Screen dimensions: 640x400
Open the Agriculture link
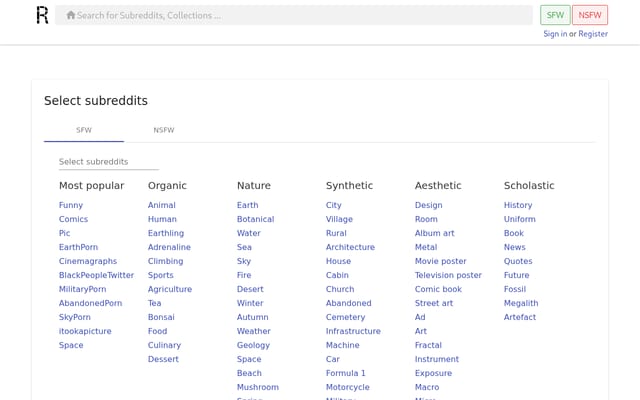[x=170, y=289]
